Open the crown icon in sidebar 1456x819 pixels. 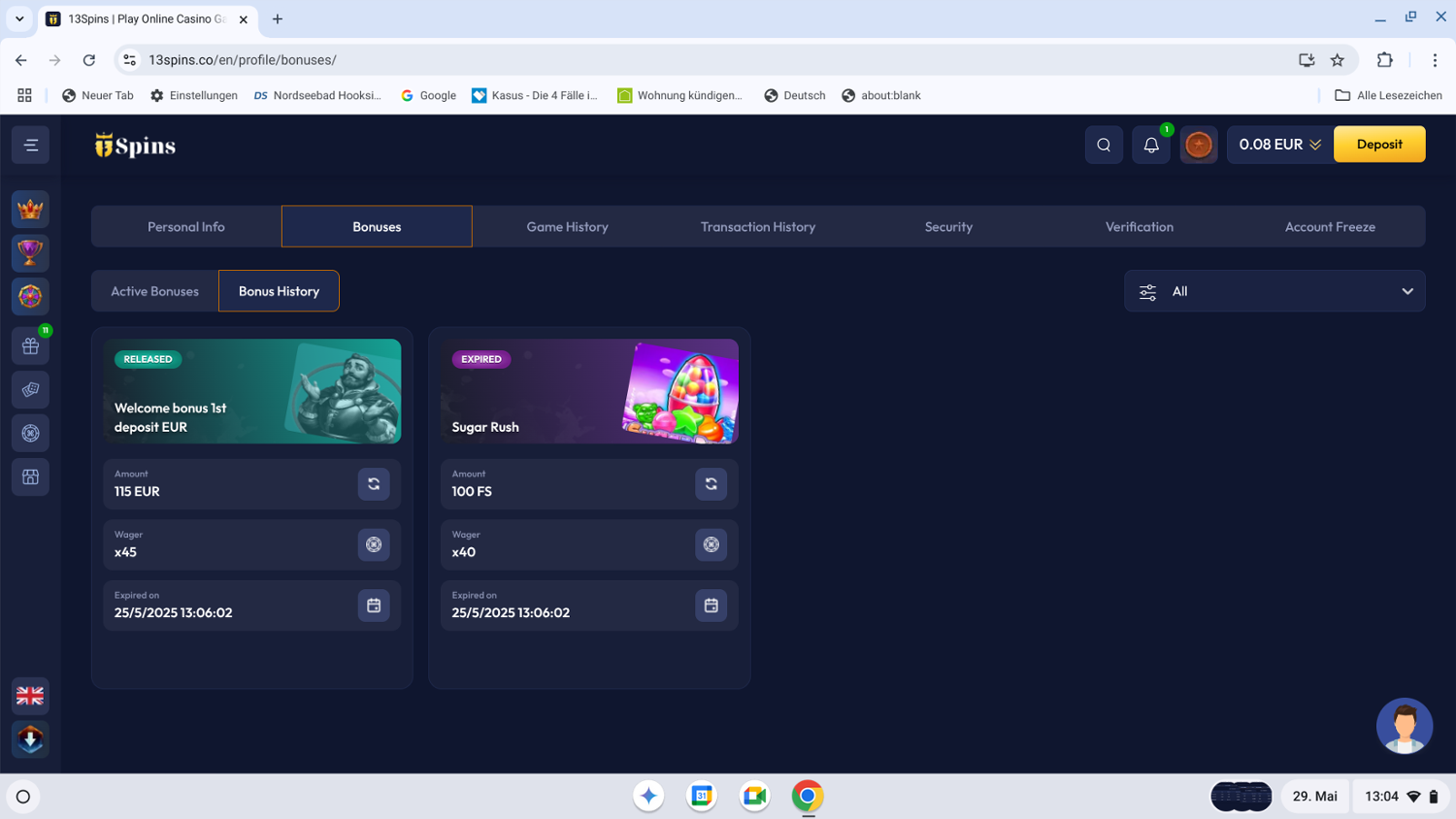tap(30, 209)
